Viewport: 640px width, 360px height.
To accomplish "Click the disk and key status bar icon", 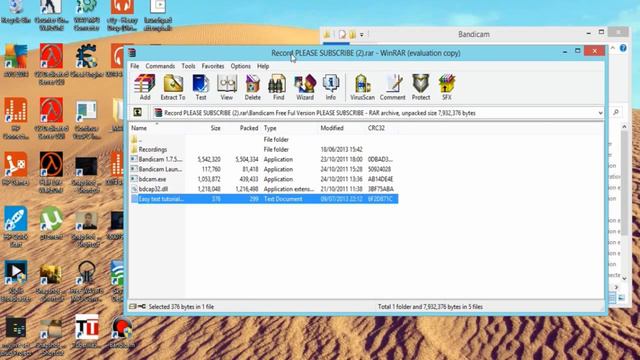I will point(138,307).
